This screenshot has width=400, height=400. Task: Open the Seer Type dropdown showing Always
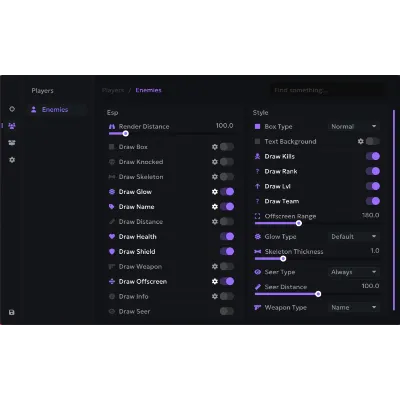coord(354,272)
